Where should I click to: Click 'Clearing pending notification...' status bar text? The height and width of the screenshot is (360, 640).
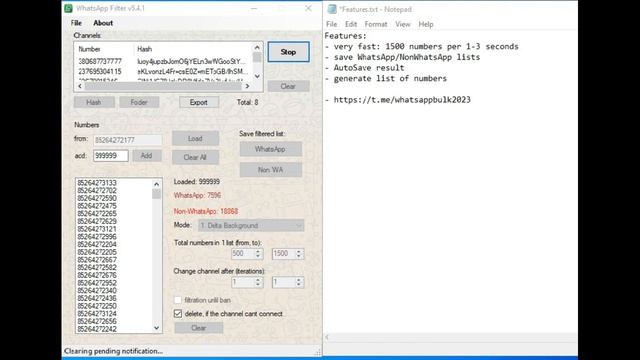113,351
